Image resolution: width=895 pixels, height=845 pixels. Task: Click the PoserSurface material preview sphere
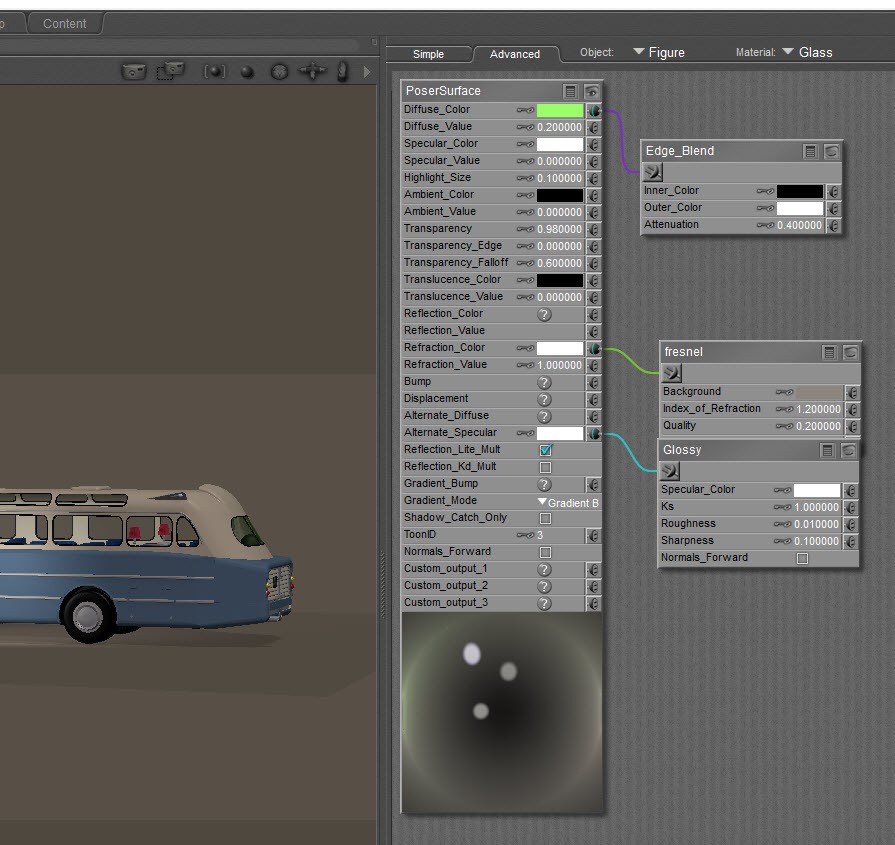click(x=502, y=712)
